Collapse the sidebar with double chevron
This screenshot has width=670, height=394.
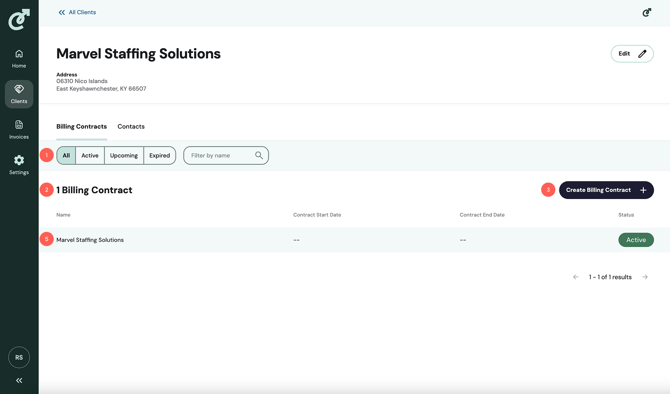click(x=19, y=380)
